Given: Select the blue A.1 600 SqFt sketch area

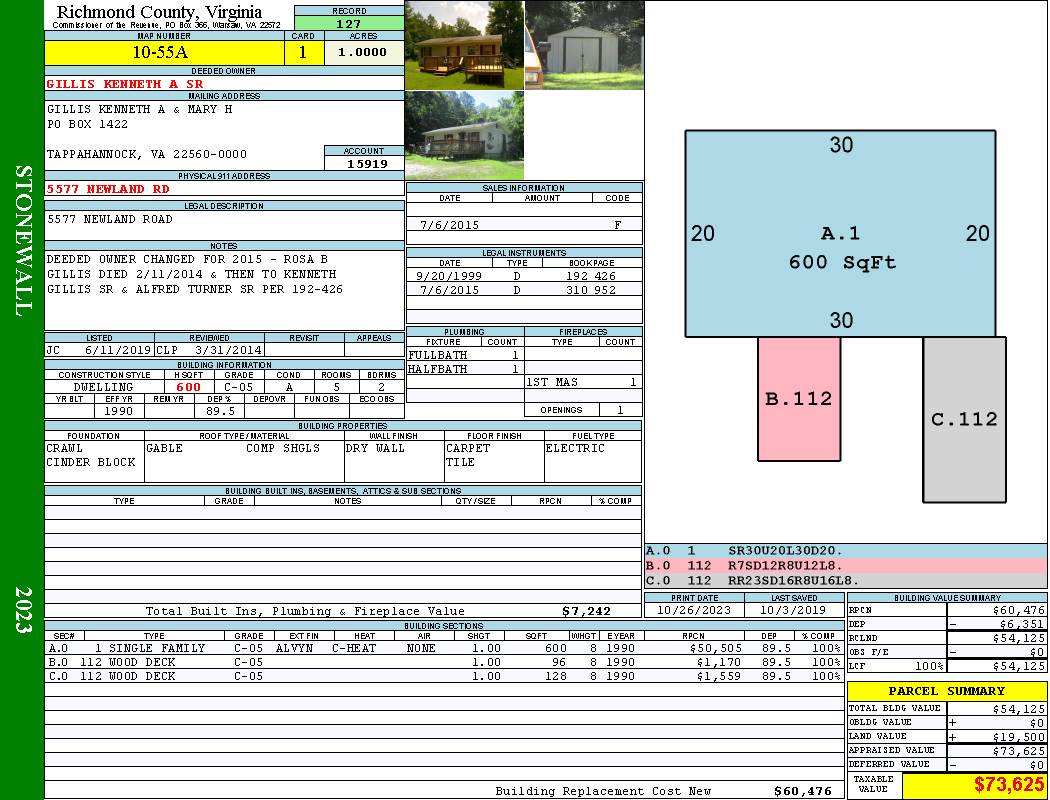Looking at the screenshot, I should coord(840,234).
